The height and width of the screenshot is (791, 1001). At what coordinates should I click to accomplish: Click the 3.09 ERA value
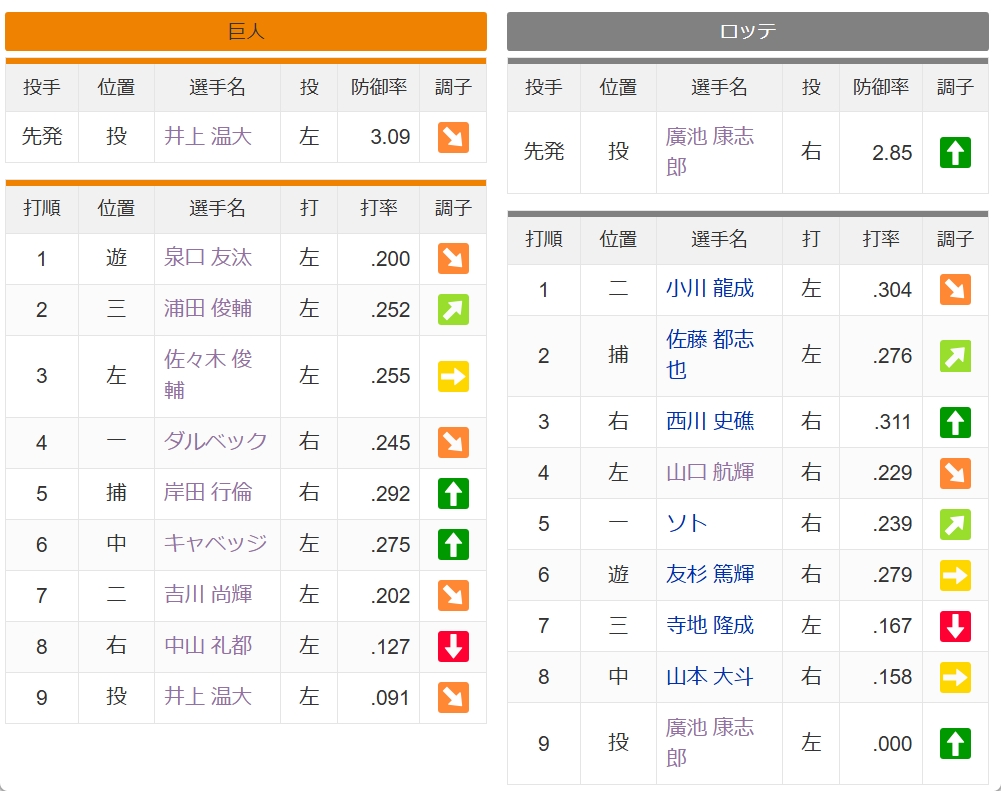click(x=390, y=137)
